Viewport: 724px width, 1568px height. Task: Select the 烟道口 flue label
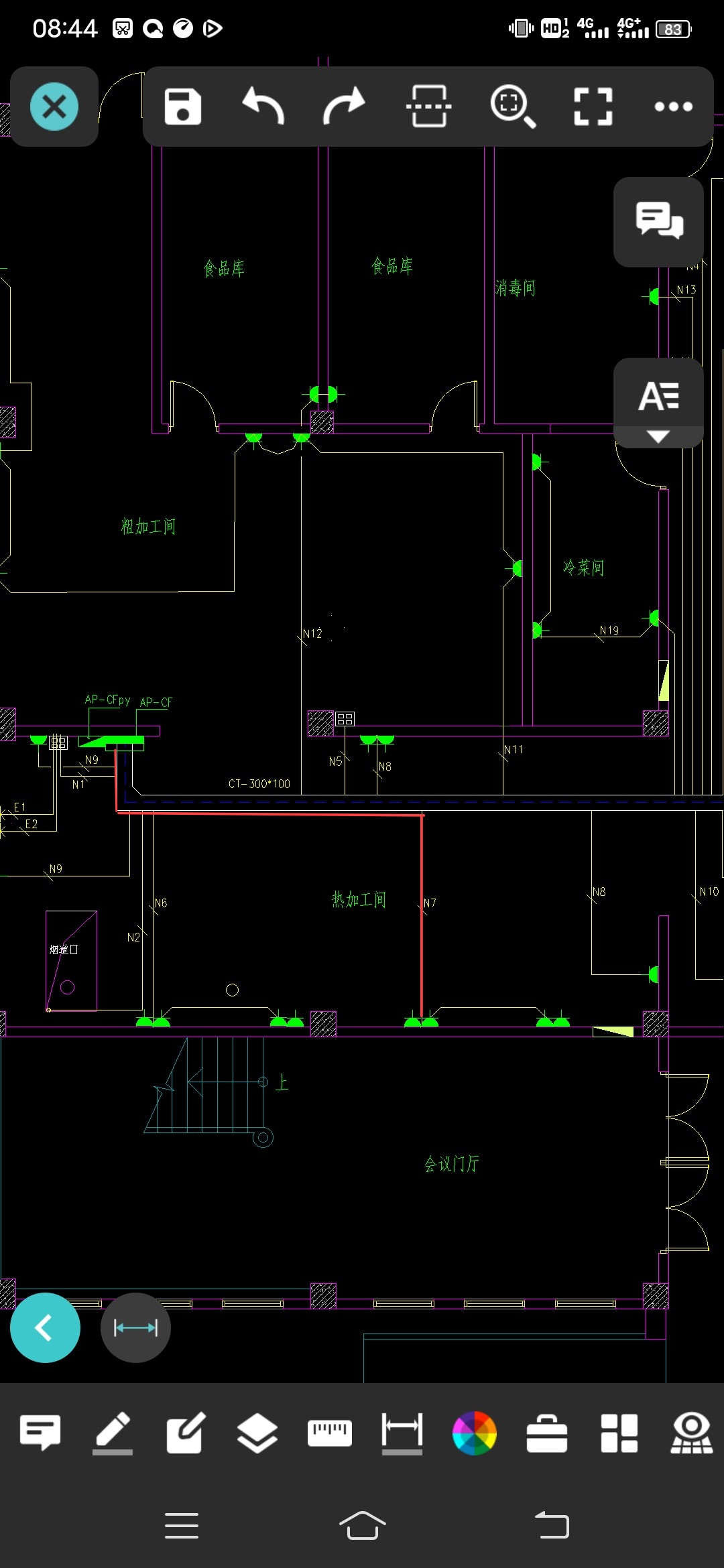click(64, 950)
